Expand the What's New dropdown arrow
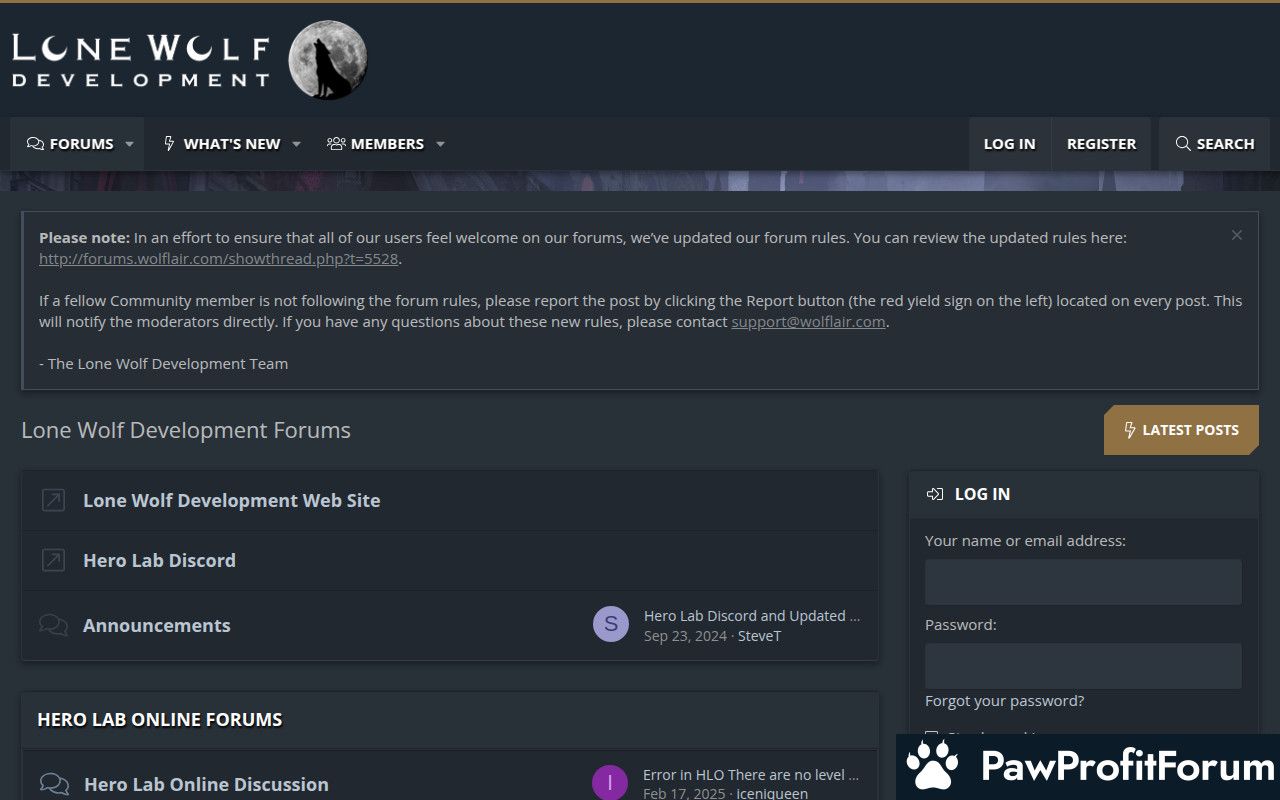 pyautogui.click(x=296, y=144)
